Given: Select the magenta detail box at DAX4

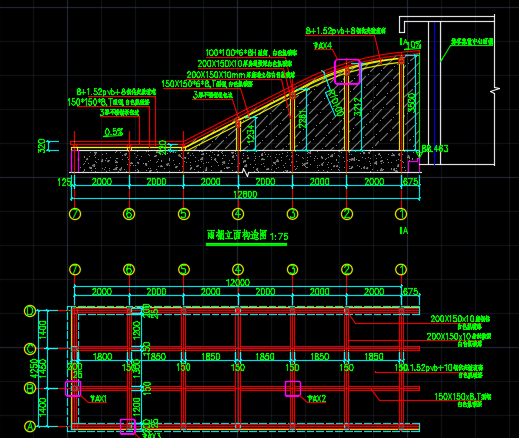Looking at the screenshot, I should coord(347,72).
